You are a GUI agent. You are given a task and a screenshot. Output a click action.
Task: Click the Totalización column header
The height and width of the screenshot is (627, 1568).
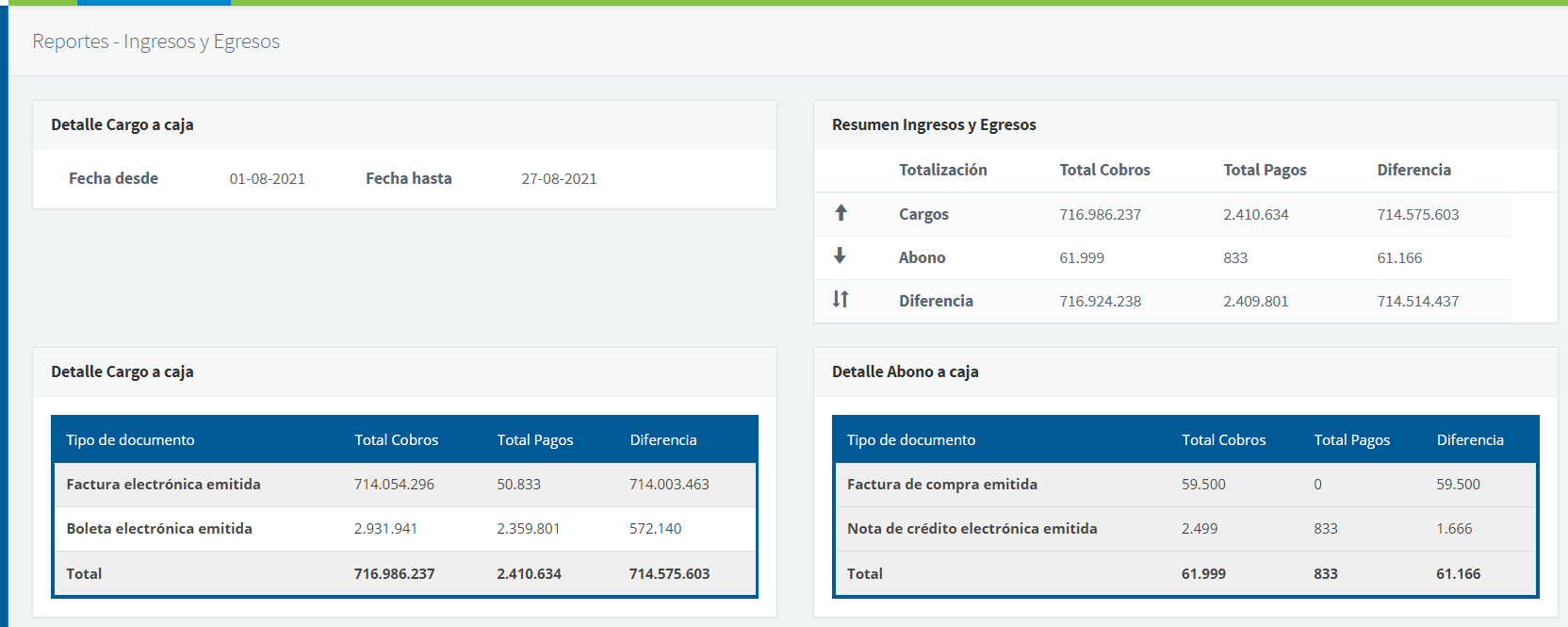point(942,171)
